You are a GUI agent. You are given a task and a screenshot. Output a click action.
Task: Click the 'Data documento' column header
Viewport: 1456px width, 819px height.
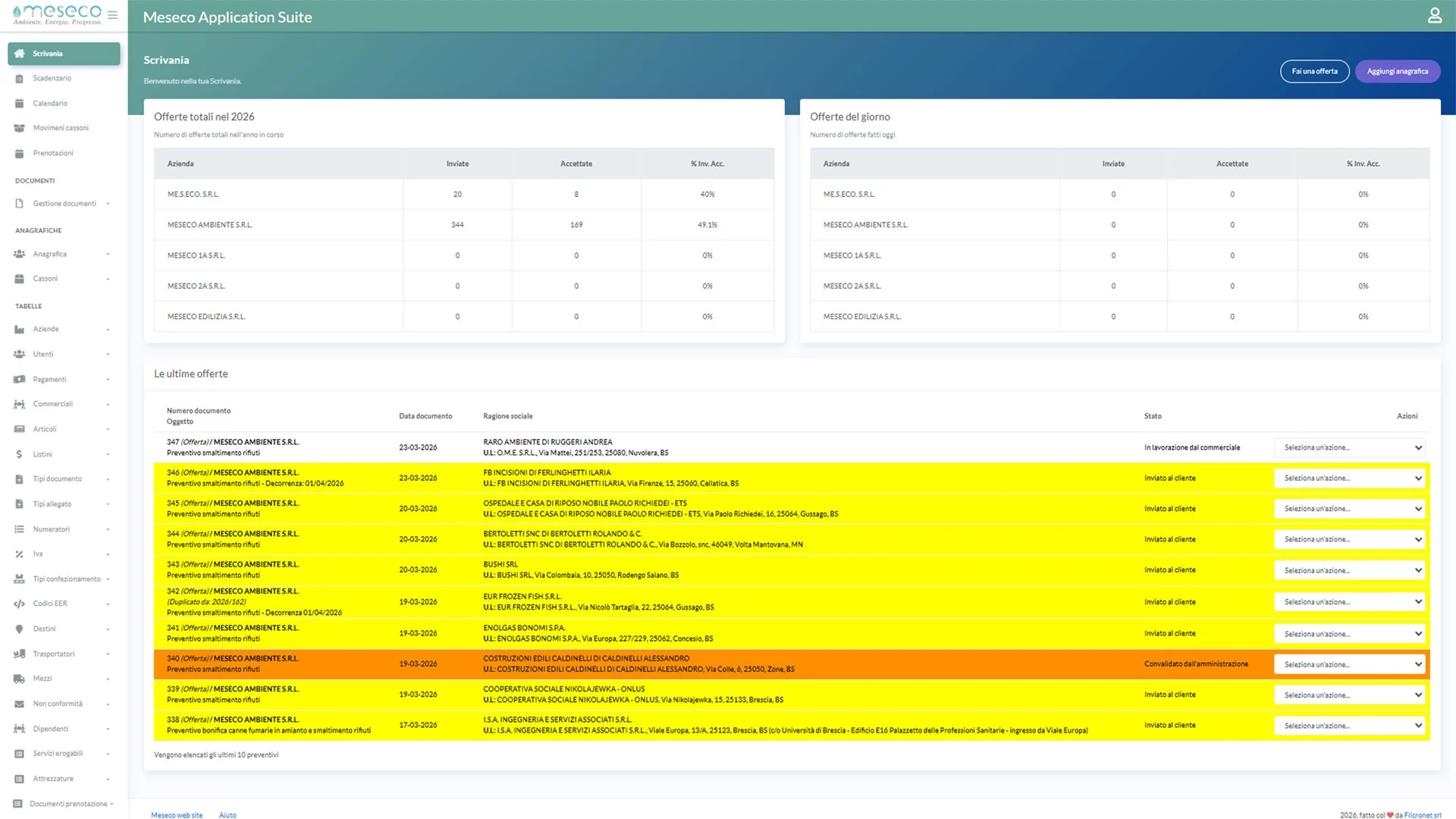pyautogui.click(x=425, y=416)
